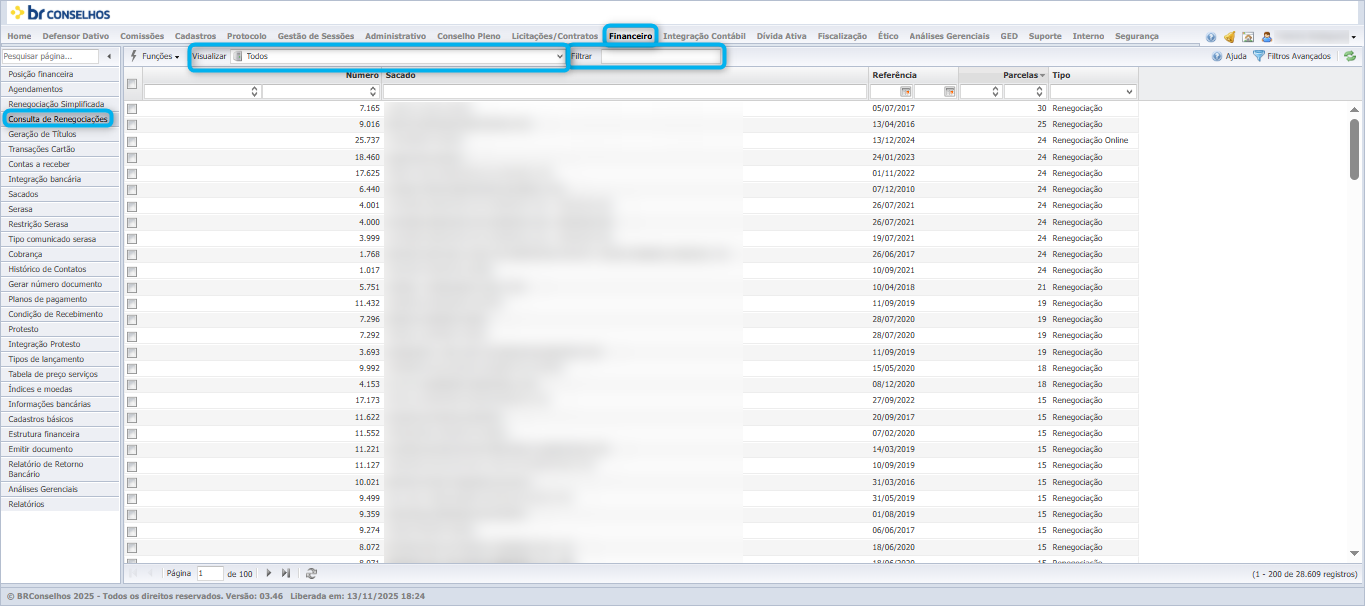Check the row with Número 9.016
This screenshot has width=1366, height=607.
pyautogui.click(x=132, y=125)
